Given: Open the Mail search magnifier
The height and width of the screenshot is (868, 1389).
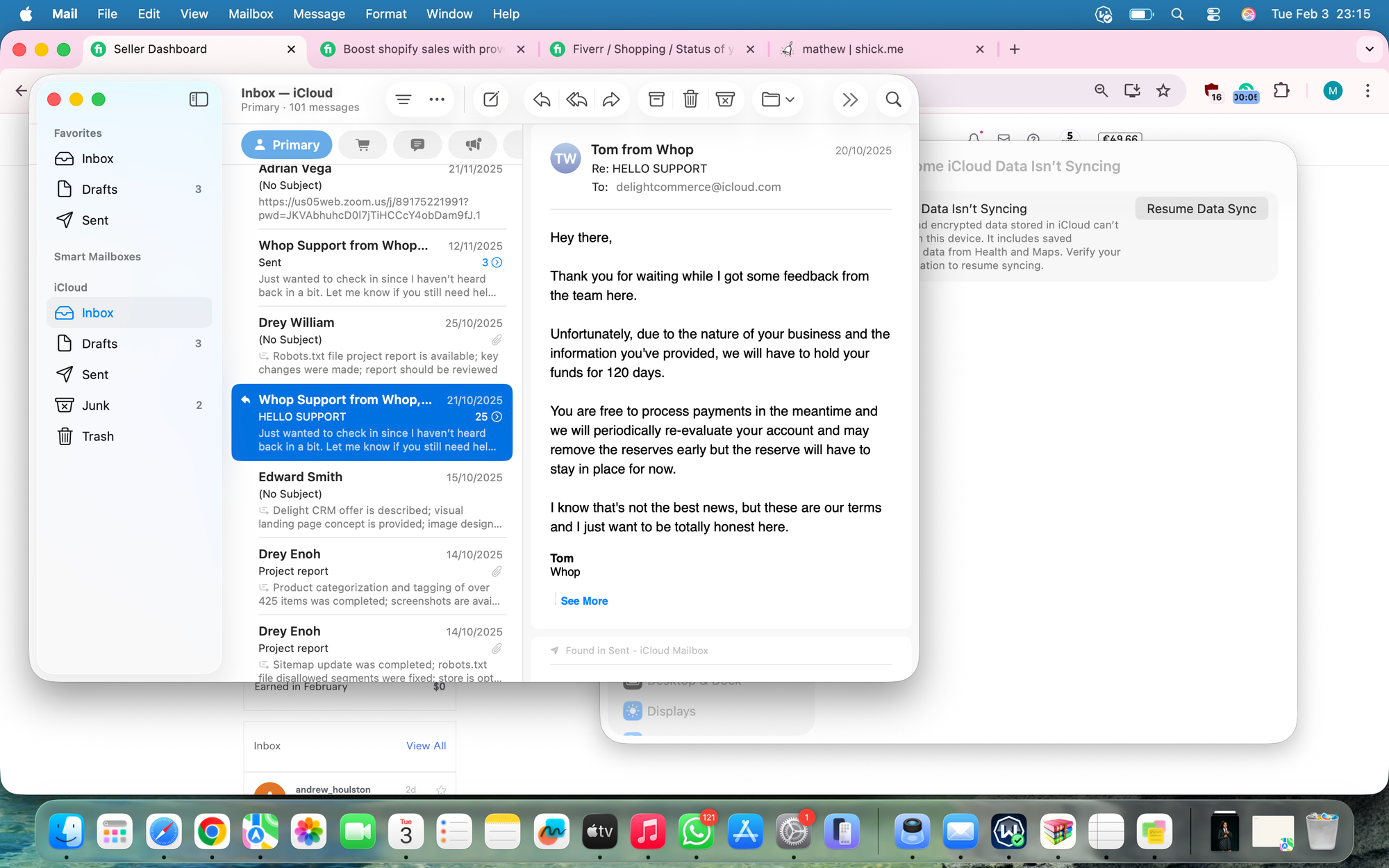Looking at the screenshot, I should click(894, 99).
